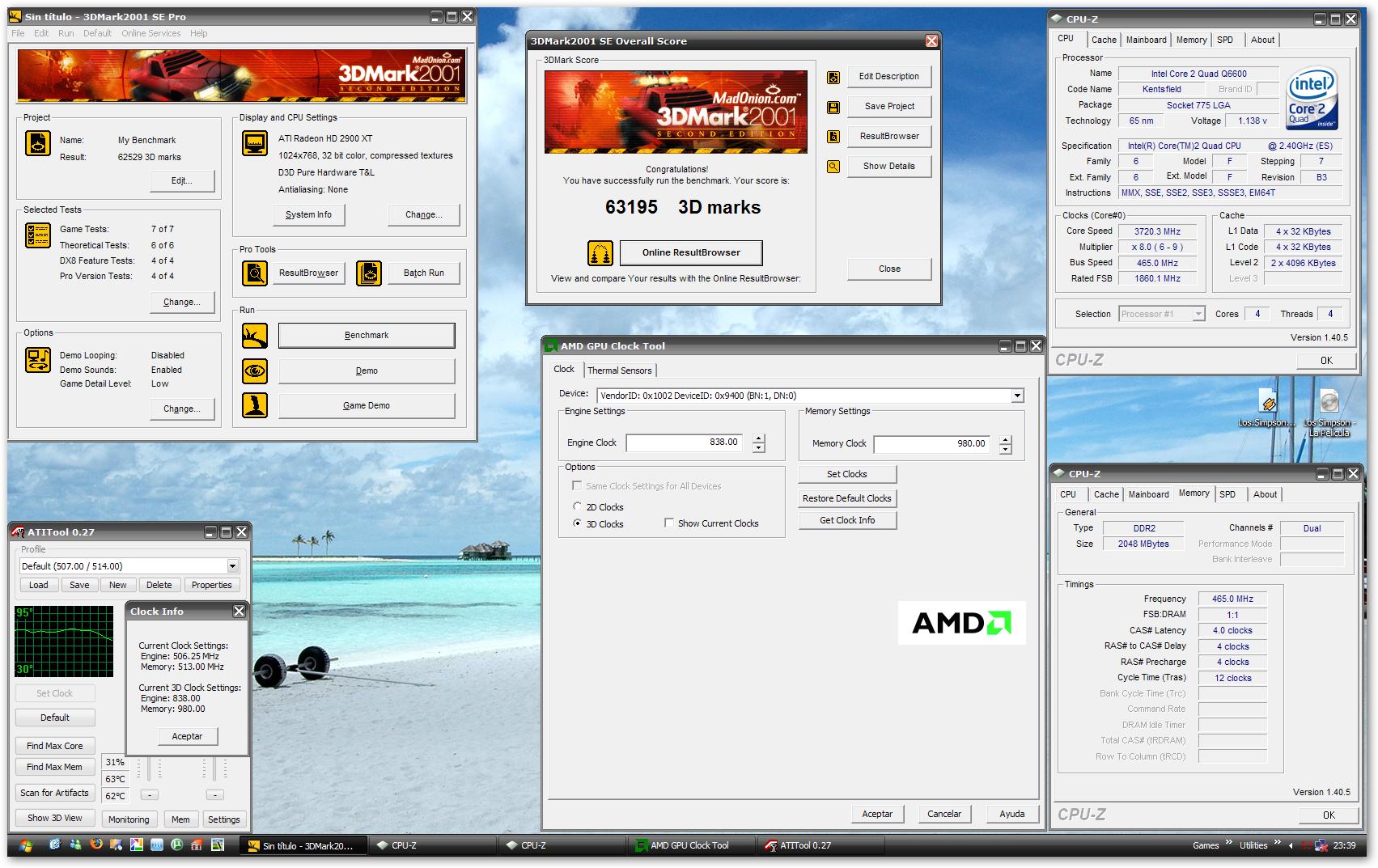Select the 2D Clocks radio button
Screen dimensions: 1378x868
pos(577,506)
